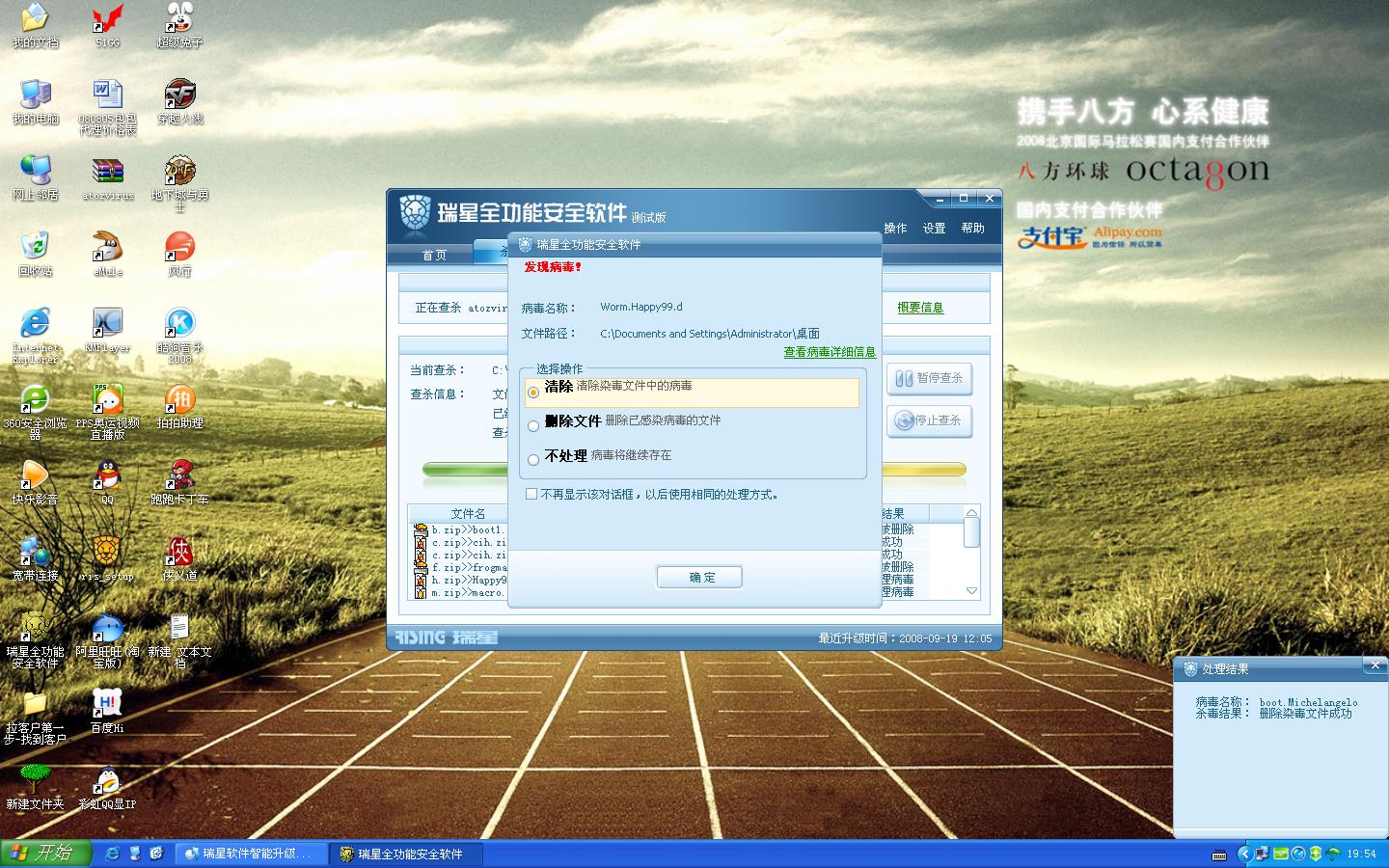Open the 超级兔子 desktop icon

pos(179,26)
